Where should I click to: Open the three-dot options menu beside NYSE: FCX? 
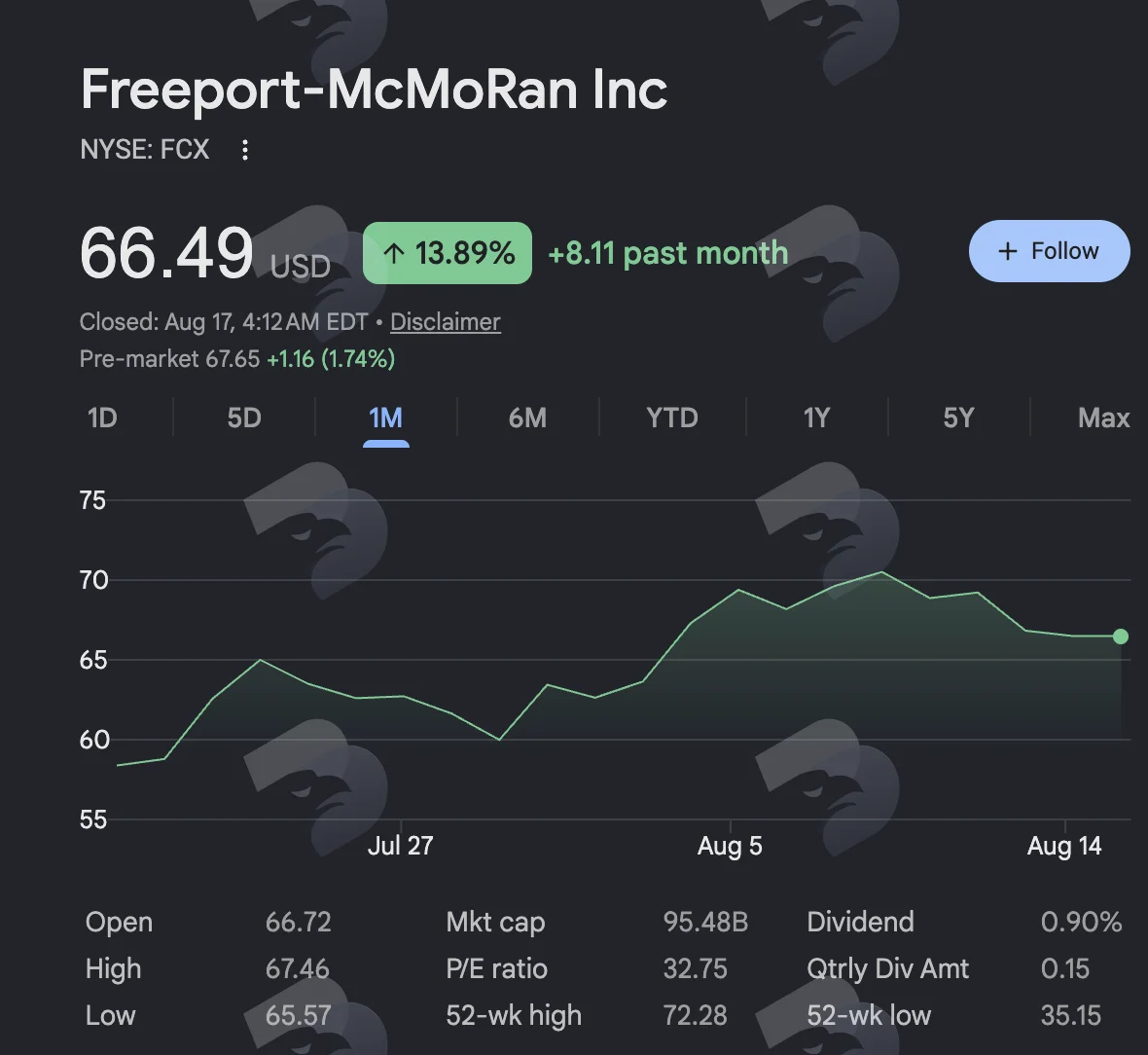click(245, 150)
